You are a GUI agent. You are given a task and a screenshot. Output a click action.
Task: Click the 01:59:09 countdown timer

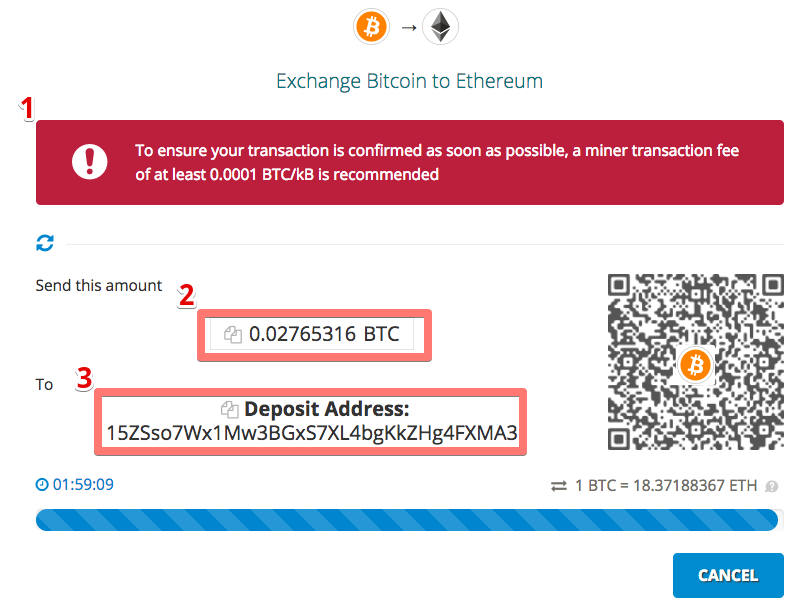point(83,484)
